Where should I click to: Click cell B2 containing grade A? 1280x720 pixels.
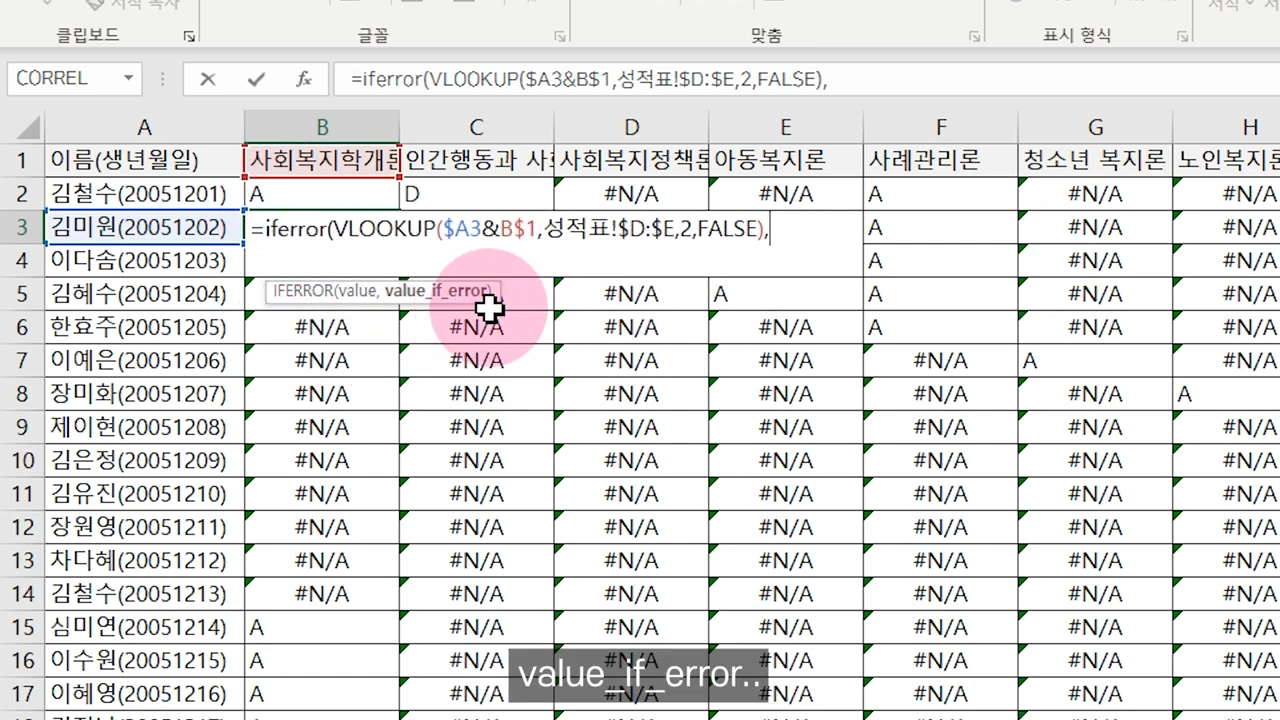point(322,194)
